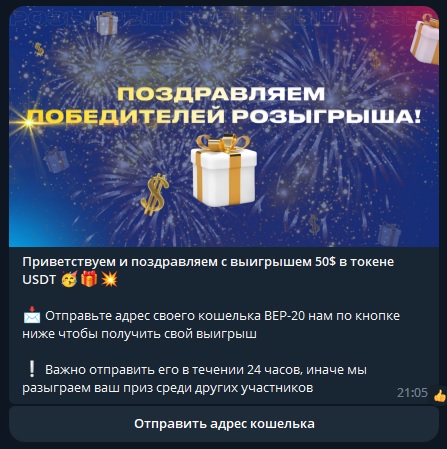Click the party face emoji after USDT

(69, 279)
